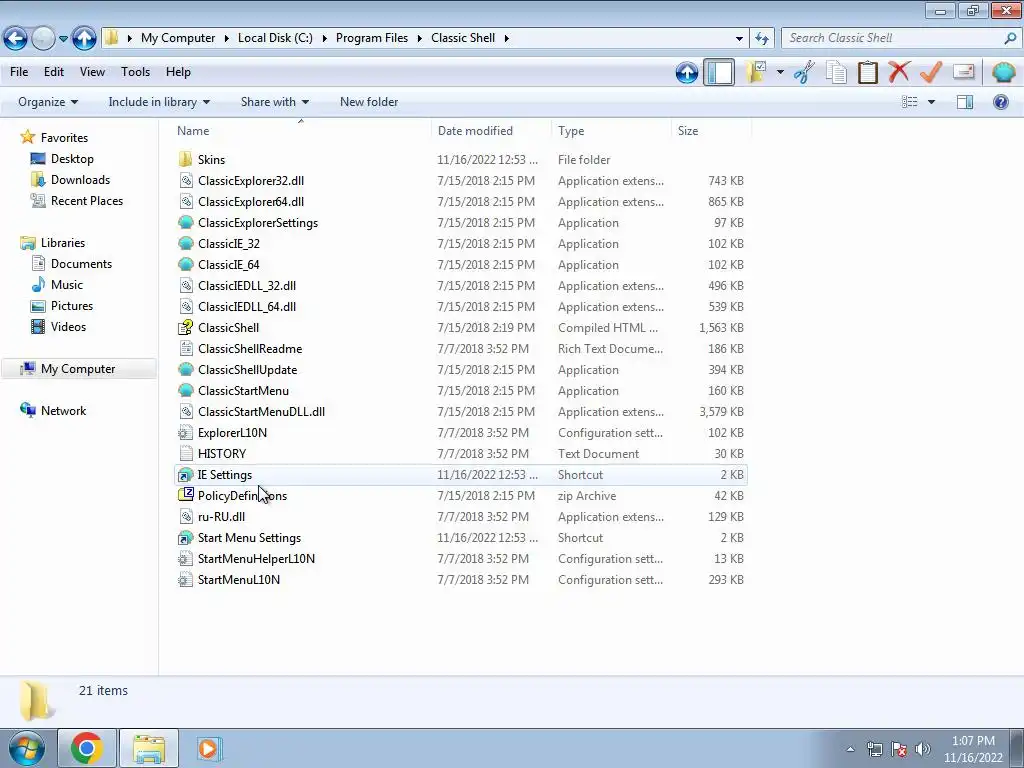This screenshot has height=768, width=1024.
Task: Click My Computer in the address breadcrumb
Action: pos(178,38)
